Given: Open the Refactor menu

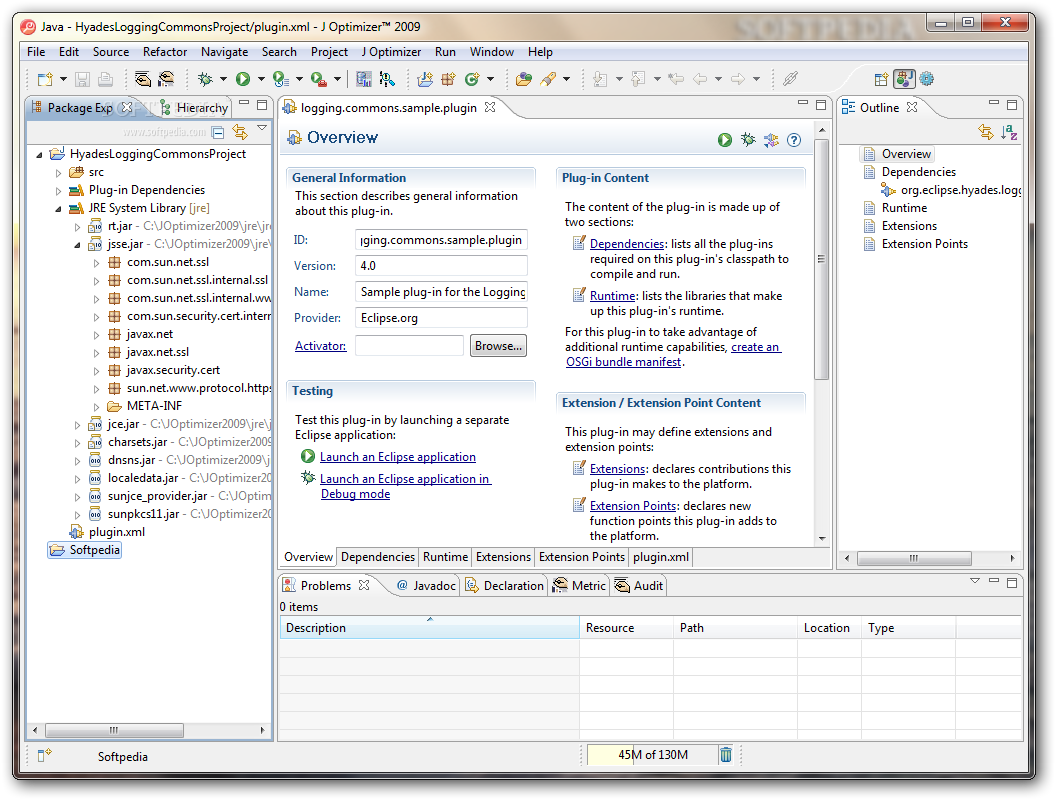Looking at the screenshot, I should (164, 52).
